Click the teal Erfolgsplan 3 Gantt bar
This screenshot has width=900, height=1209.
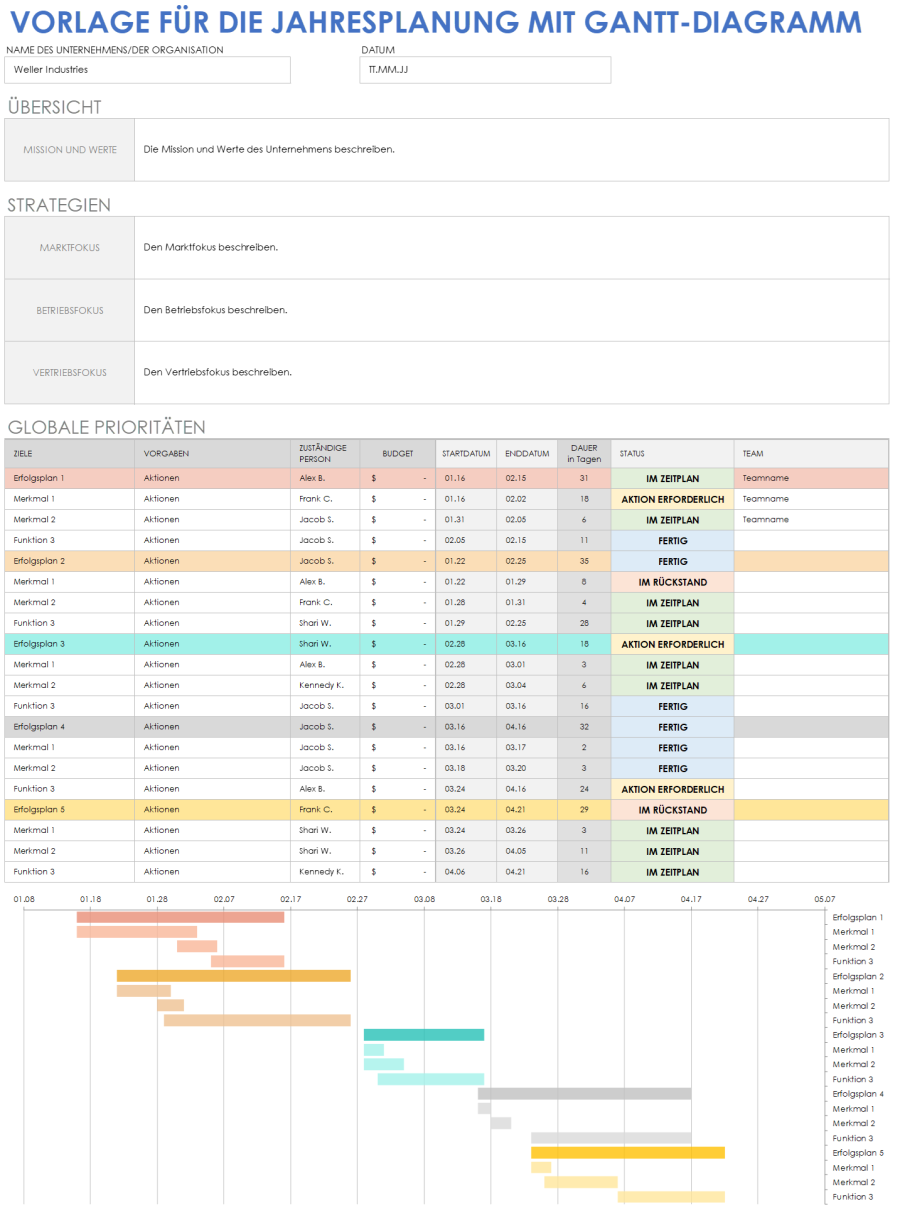[424, 1035]
